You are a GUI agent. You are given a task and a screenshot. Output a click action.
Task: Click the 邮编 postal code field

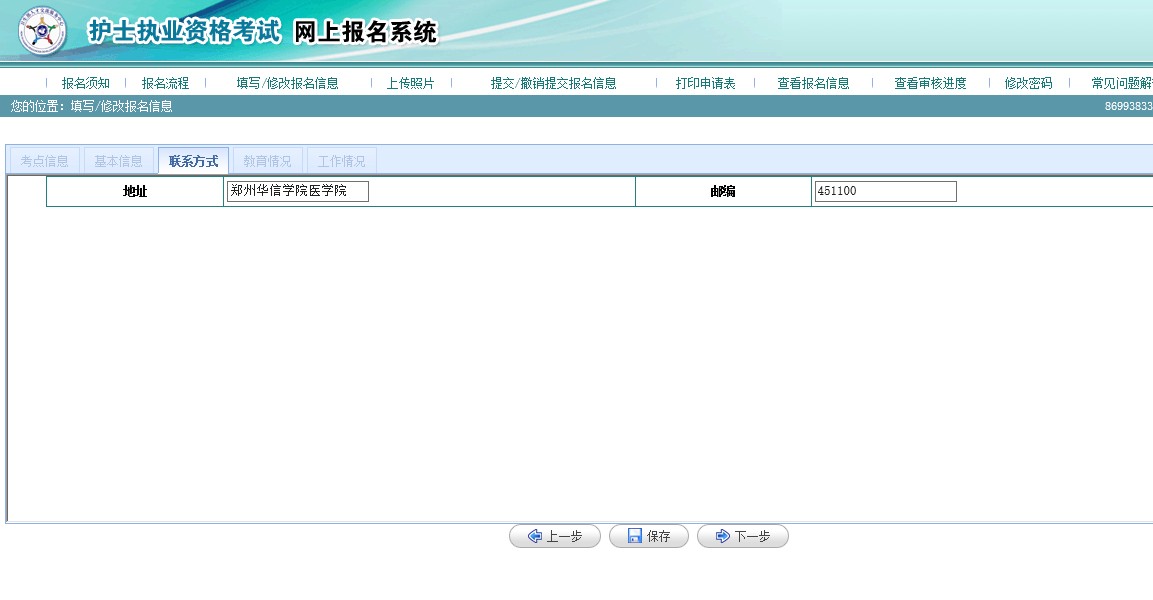click(x=885, y=191)
